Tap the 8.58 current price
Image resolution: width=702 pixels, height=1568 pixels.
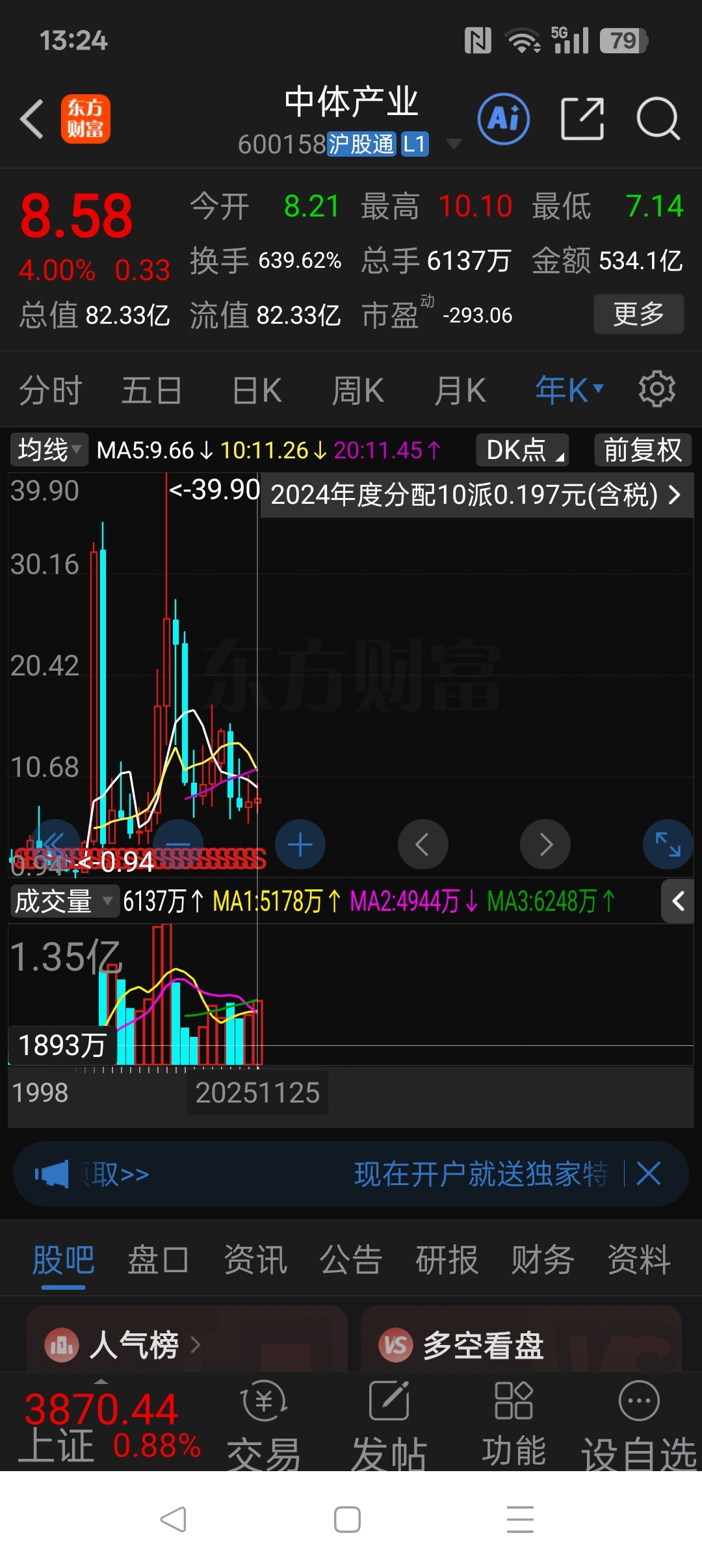coord(77,215)
